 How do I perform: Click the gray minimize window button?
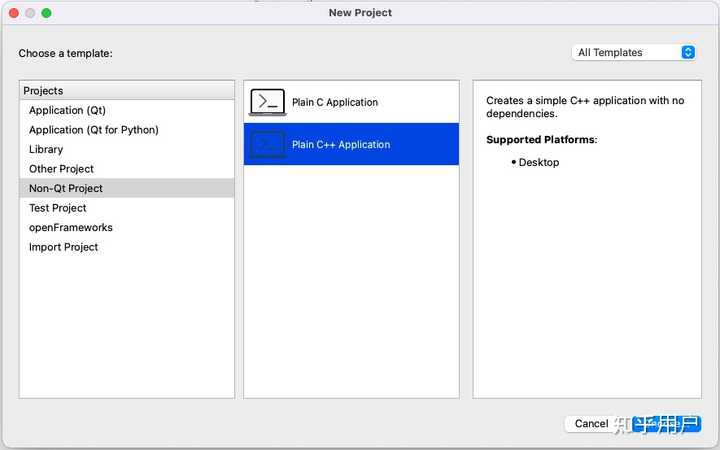click(30, 13)
